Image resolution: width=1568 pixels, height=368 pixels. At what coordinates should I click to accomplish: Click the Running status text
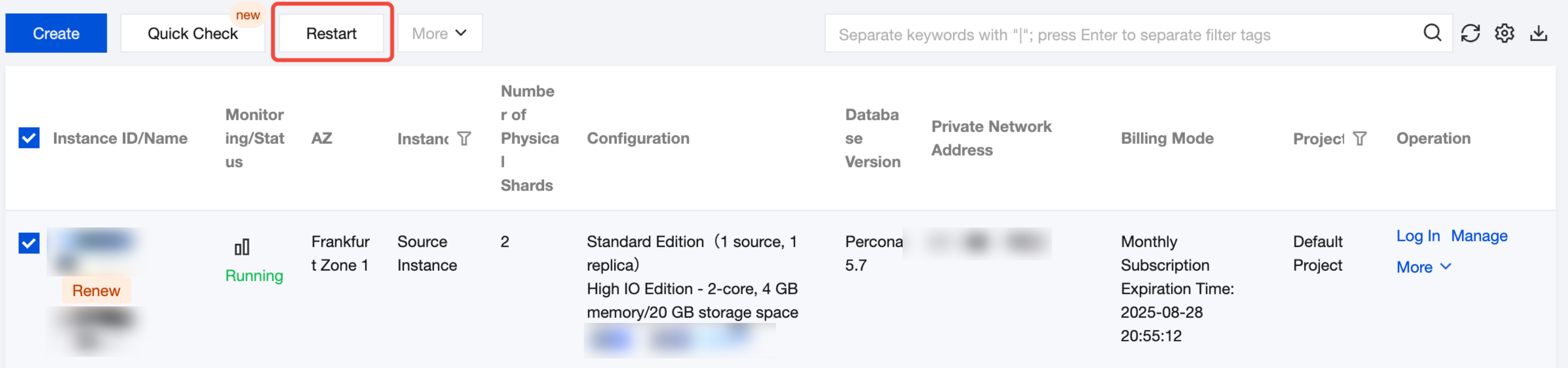point(254,275)
